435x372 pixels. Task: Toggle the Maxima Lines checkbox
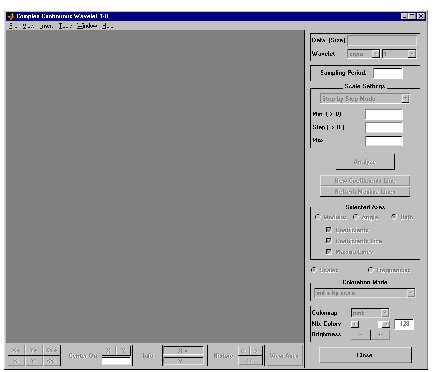tap(329, 252)
